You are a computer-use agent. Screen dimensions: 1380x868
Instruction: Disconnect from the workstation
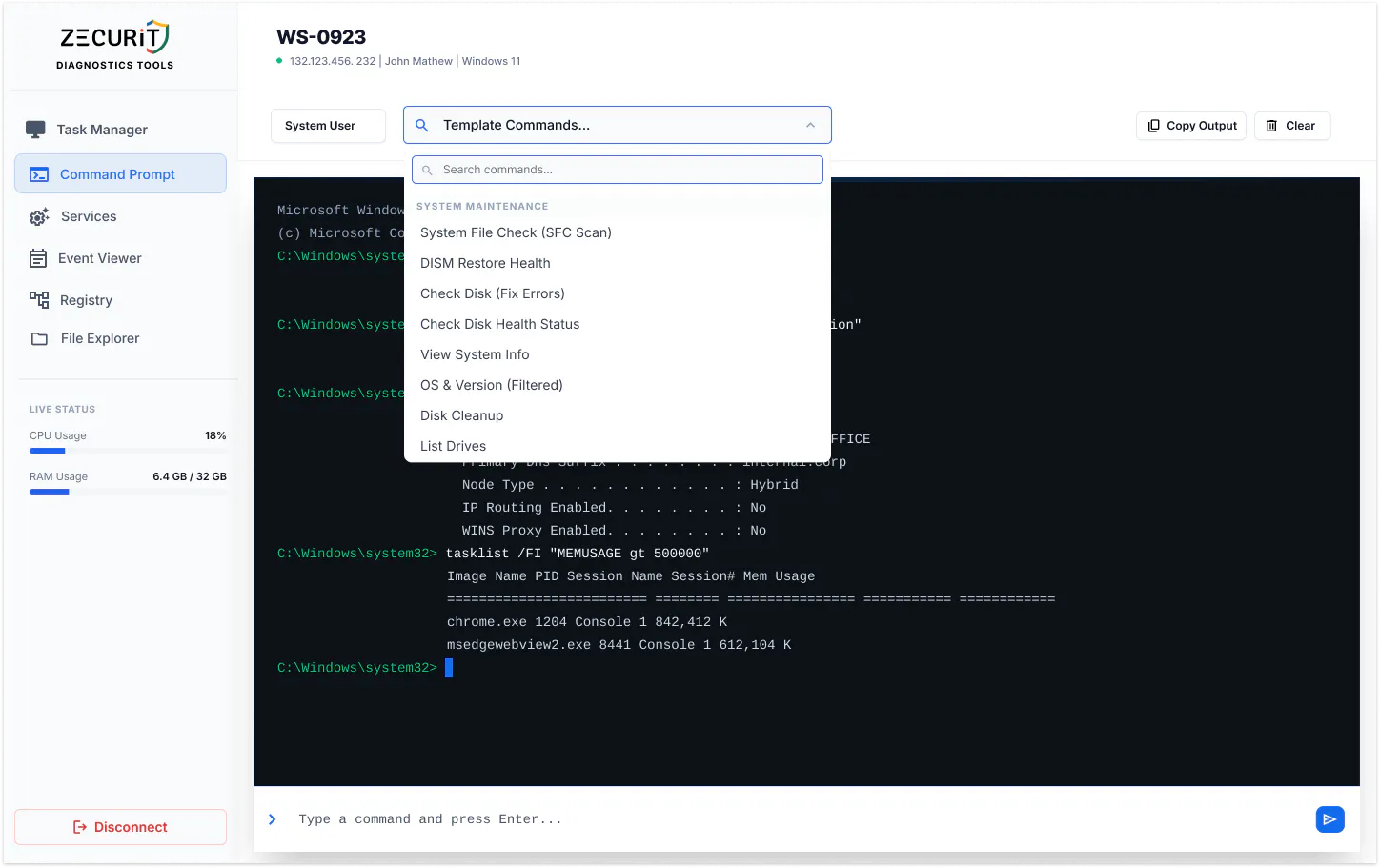[120, 827]
